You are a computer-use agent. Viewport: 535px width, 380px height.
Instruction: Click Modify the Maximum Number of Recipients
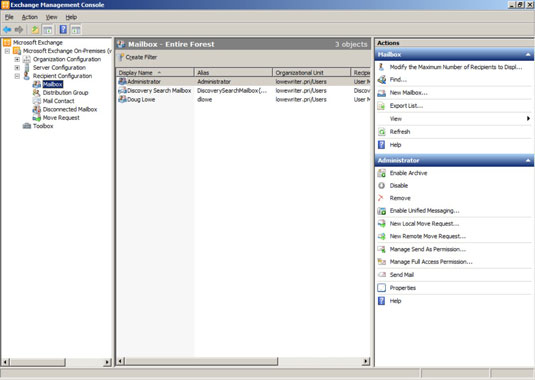(456, 67)
